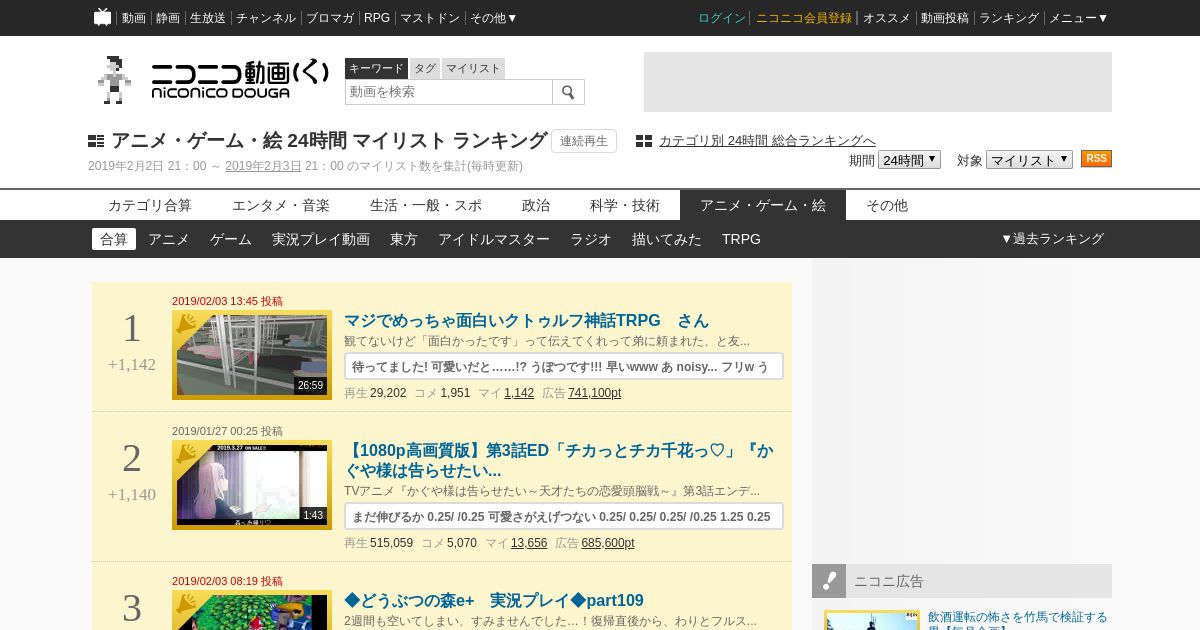Select the ラジオ subcategory

(x=591, y=239)
